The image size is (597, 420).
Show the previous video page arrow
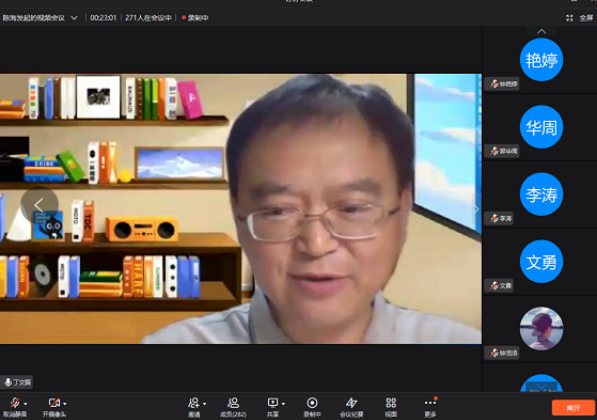(x=39, y=205)
